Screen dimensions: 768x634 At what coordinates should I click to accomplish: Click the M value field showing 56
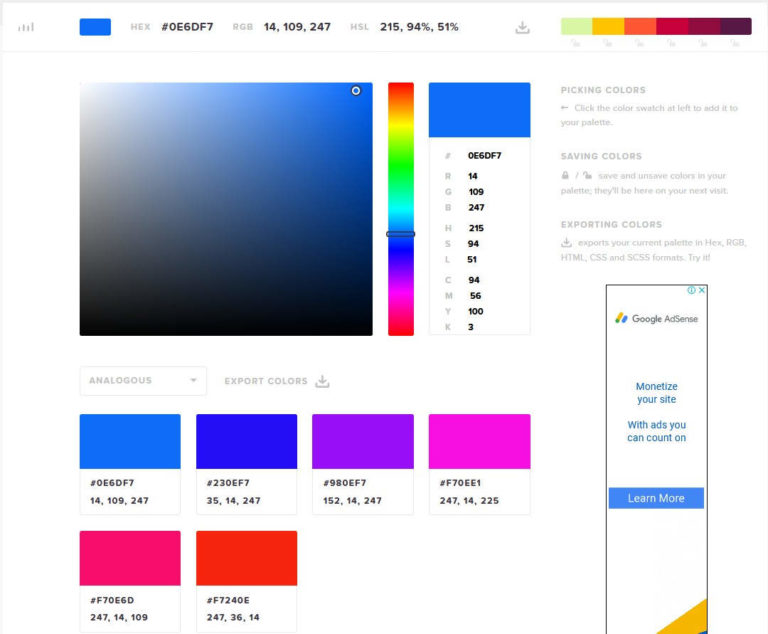[475, 295]
